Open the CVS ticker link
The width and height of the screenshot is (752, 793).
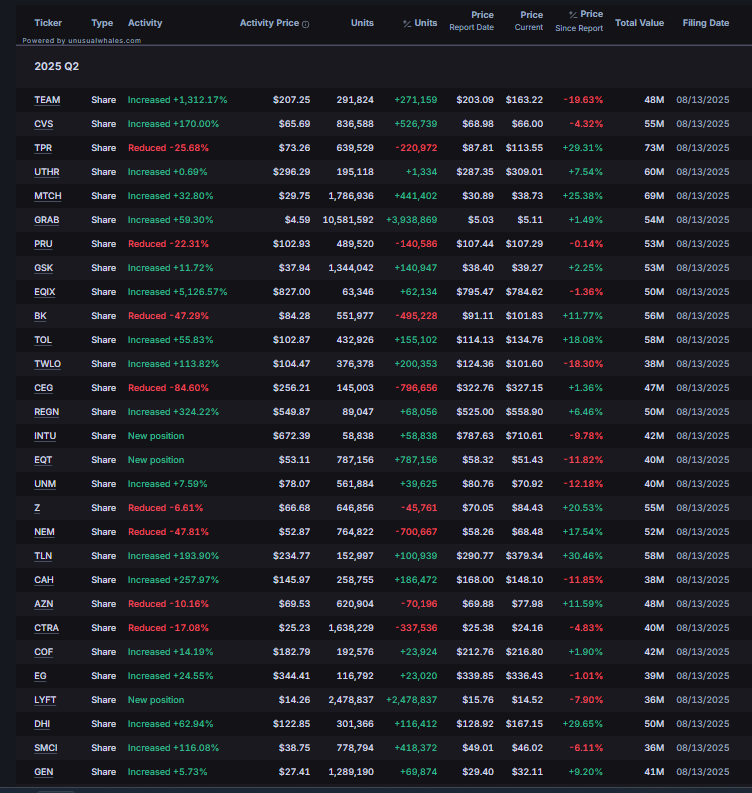[43, 124]
